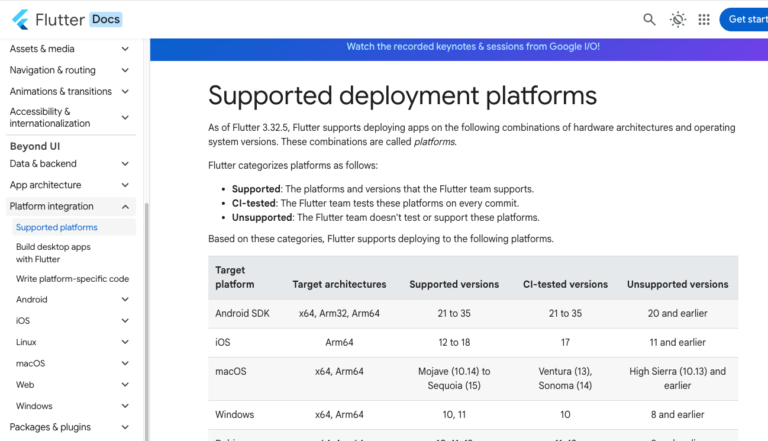Expand the Assets & media section
The width and height of the screenshot is (768, 441).
125,48
